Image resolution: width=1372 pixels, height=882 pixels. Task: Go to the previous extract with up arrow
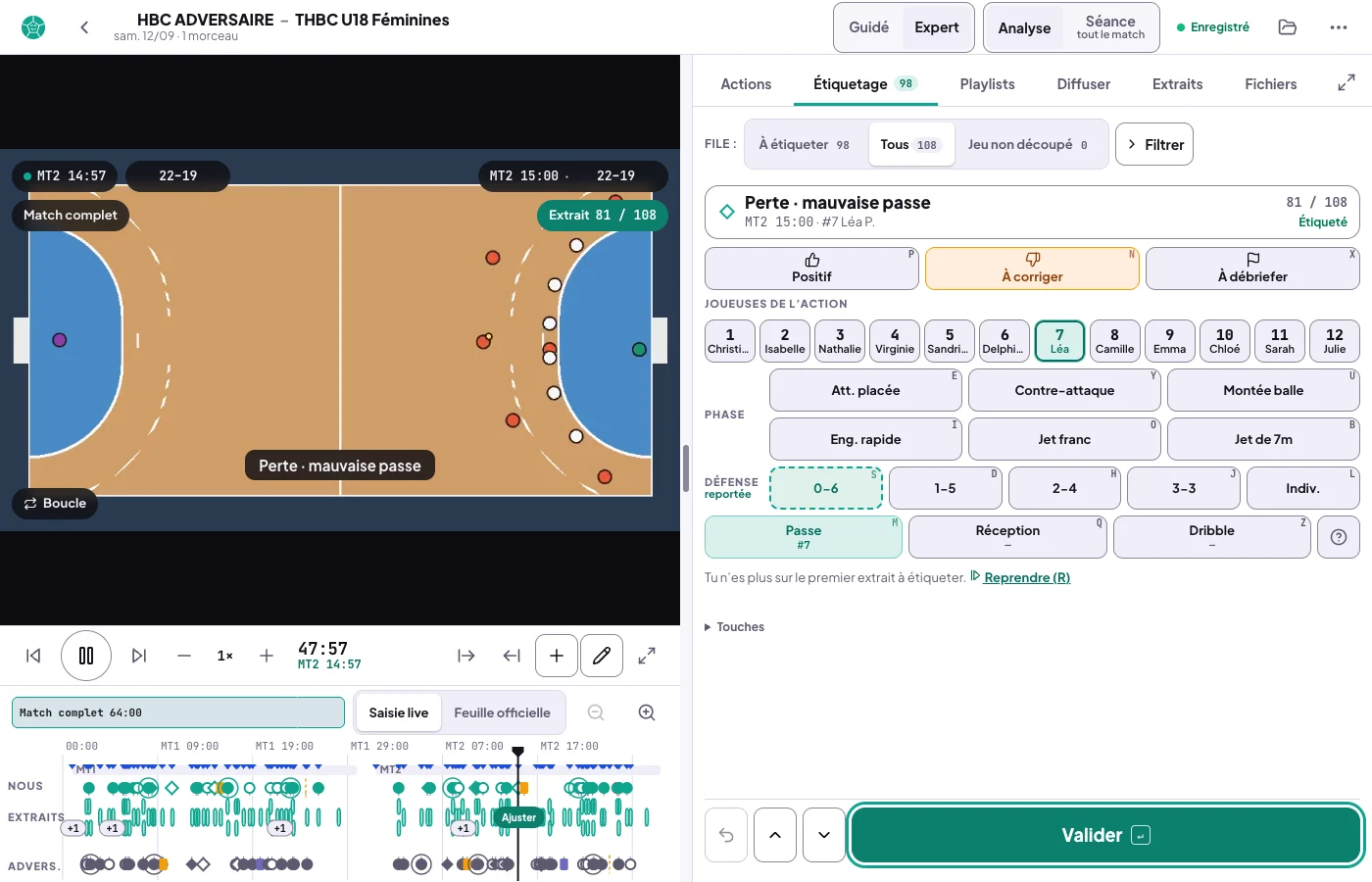tap(775, 835)
